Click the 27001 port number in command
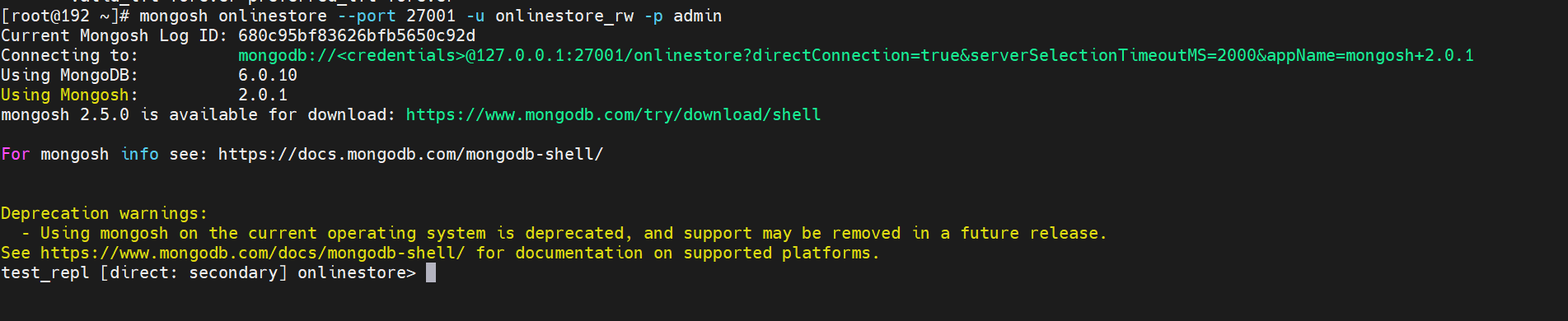1568x321 pixels. (430, 16)
